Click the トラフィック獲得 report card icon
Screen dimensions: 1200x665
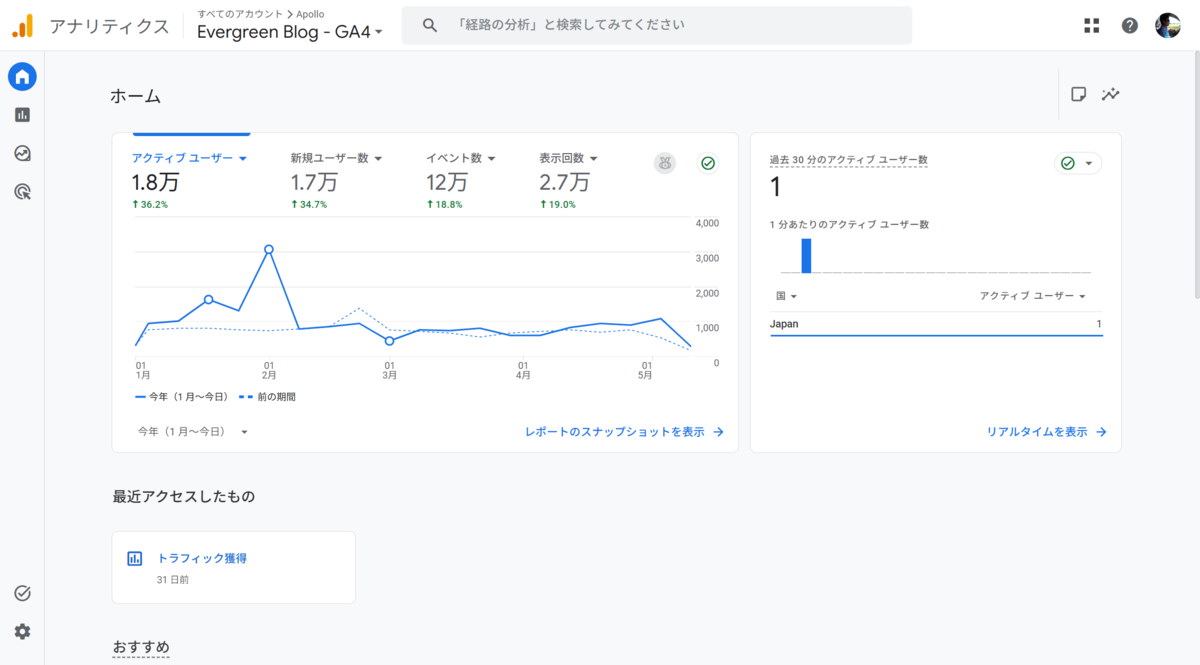(135, 559)
